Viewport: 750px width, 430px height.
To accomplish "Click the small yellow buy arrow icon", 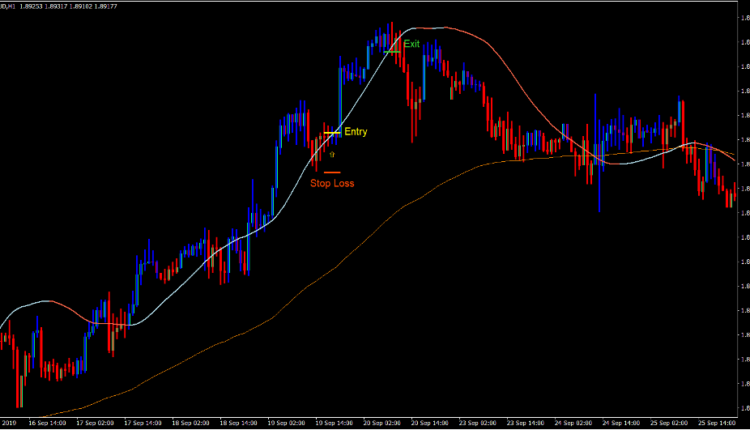I will pos(331,155).
